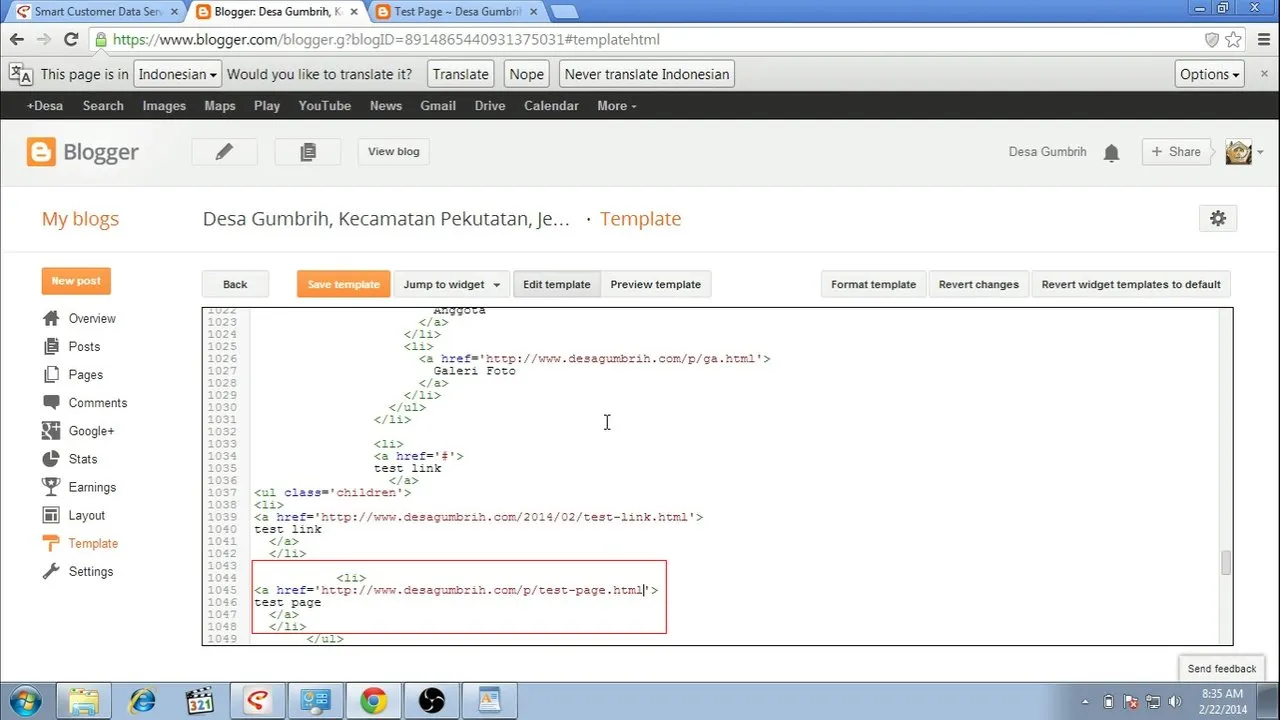Click the Preview template button
1280x720 pixels.
[656, 284]
